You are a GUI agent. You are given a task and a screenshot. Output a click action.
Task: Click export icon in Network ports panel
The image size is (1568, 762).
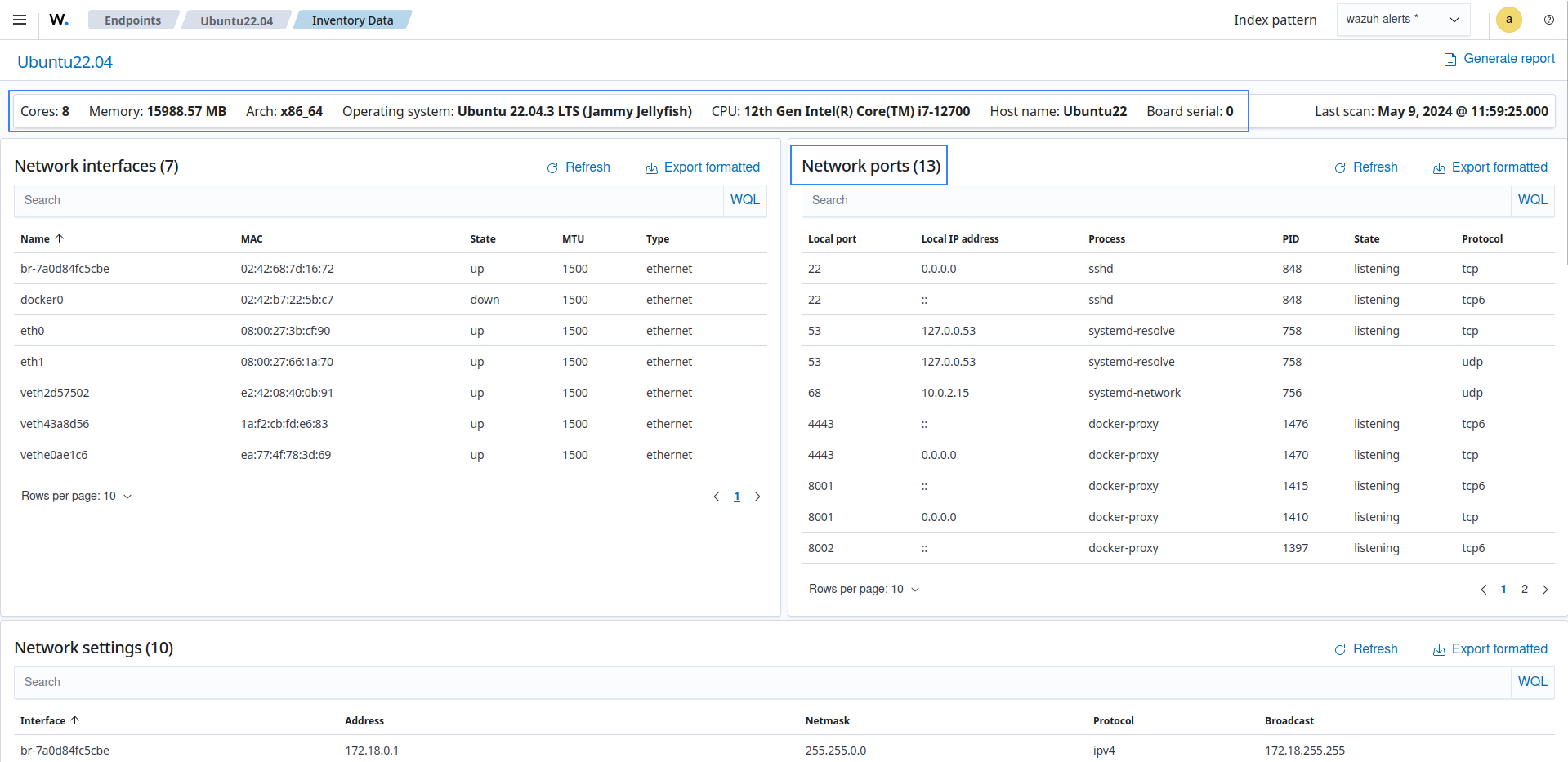1439,167
